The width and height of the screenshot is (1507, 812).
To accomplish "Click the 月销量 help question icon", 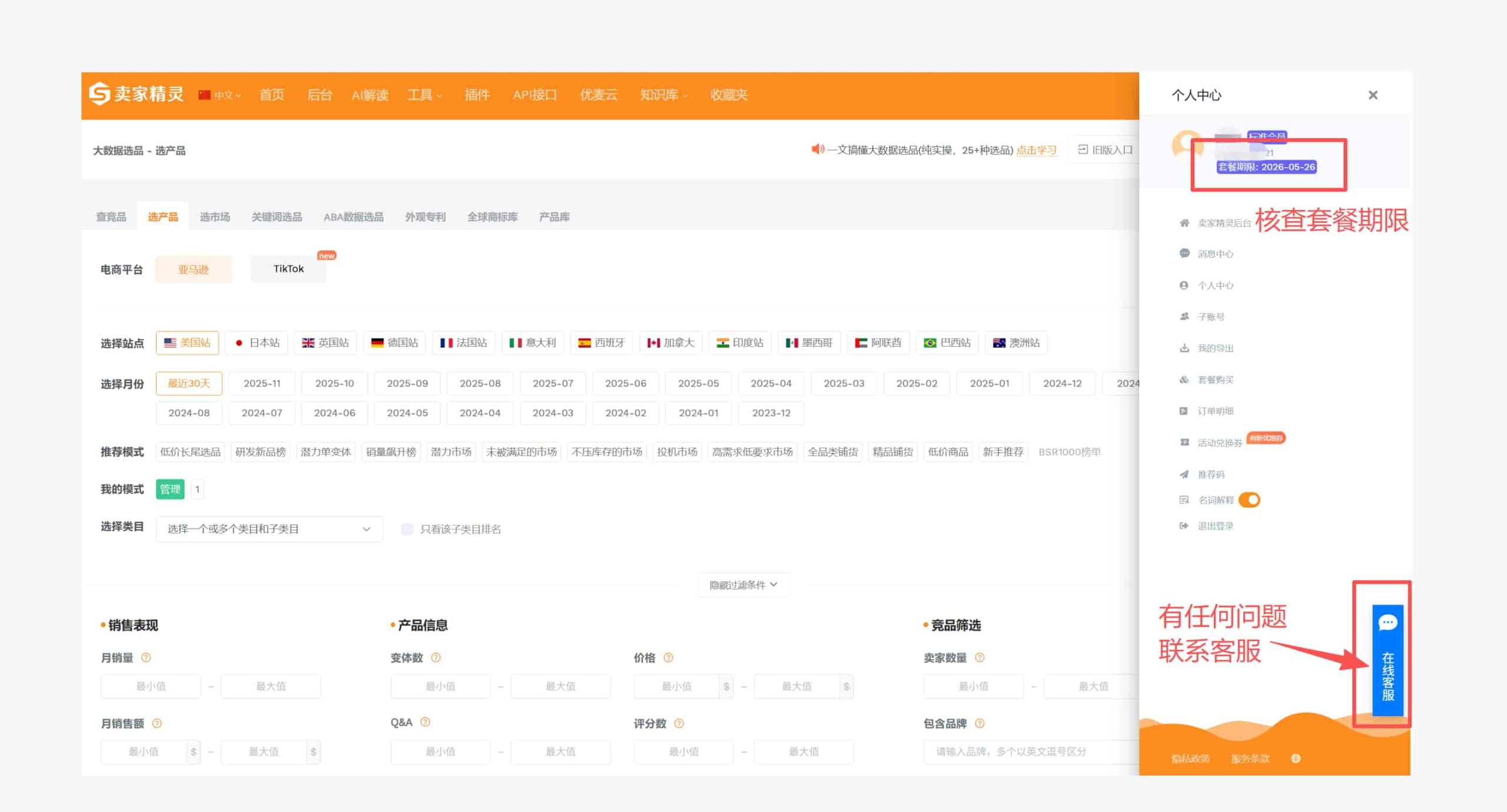I will tap(146, 657).
